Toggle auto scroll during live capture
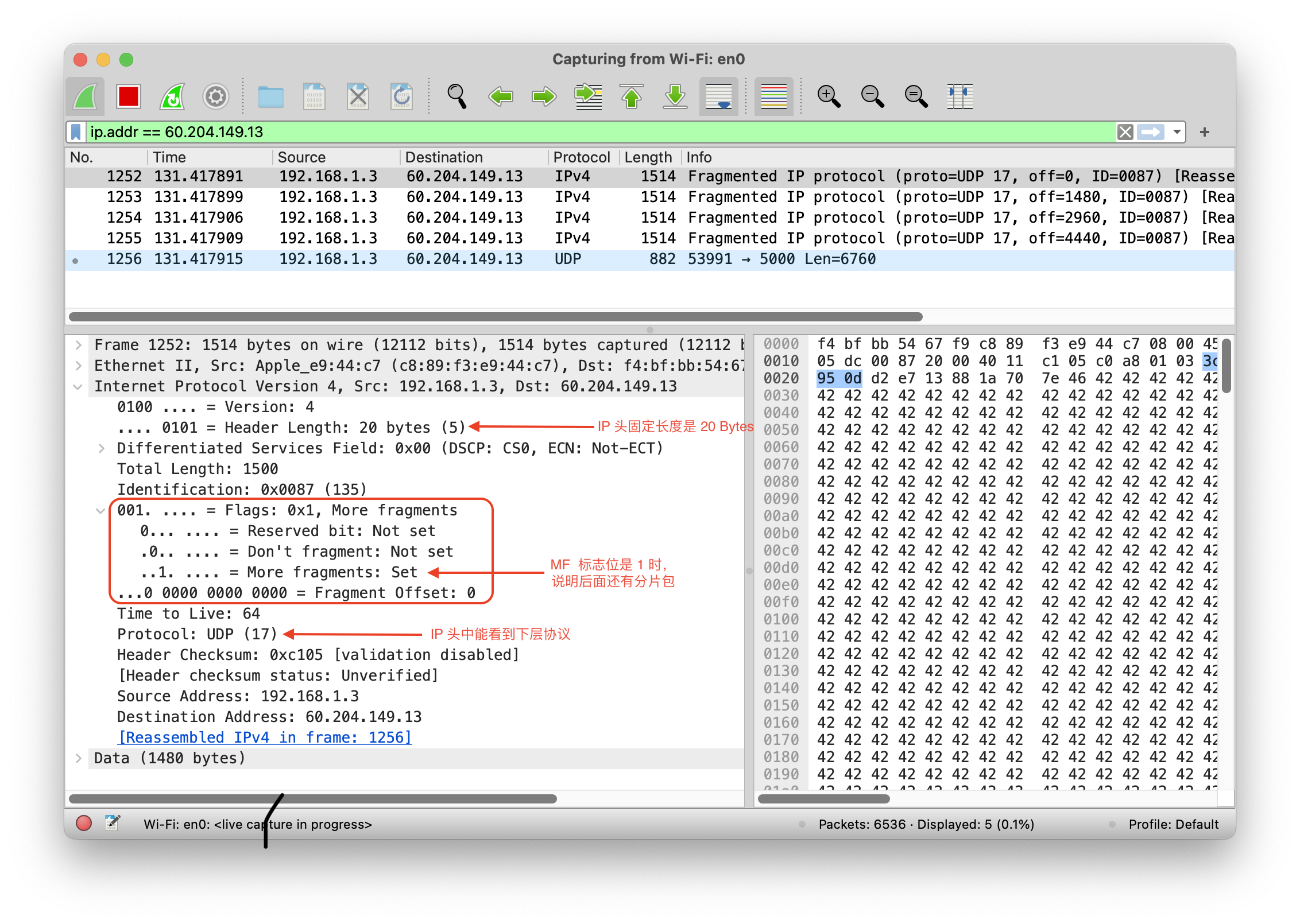 [x=718, y=96]
